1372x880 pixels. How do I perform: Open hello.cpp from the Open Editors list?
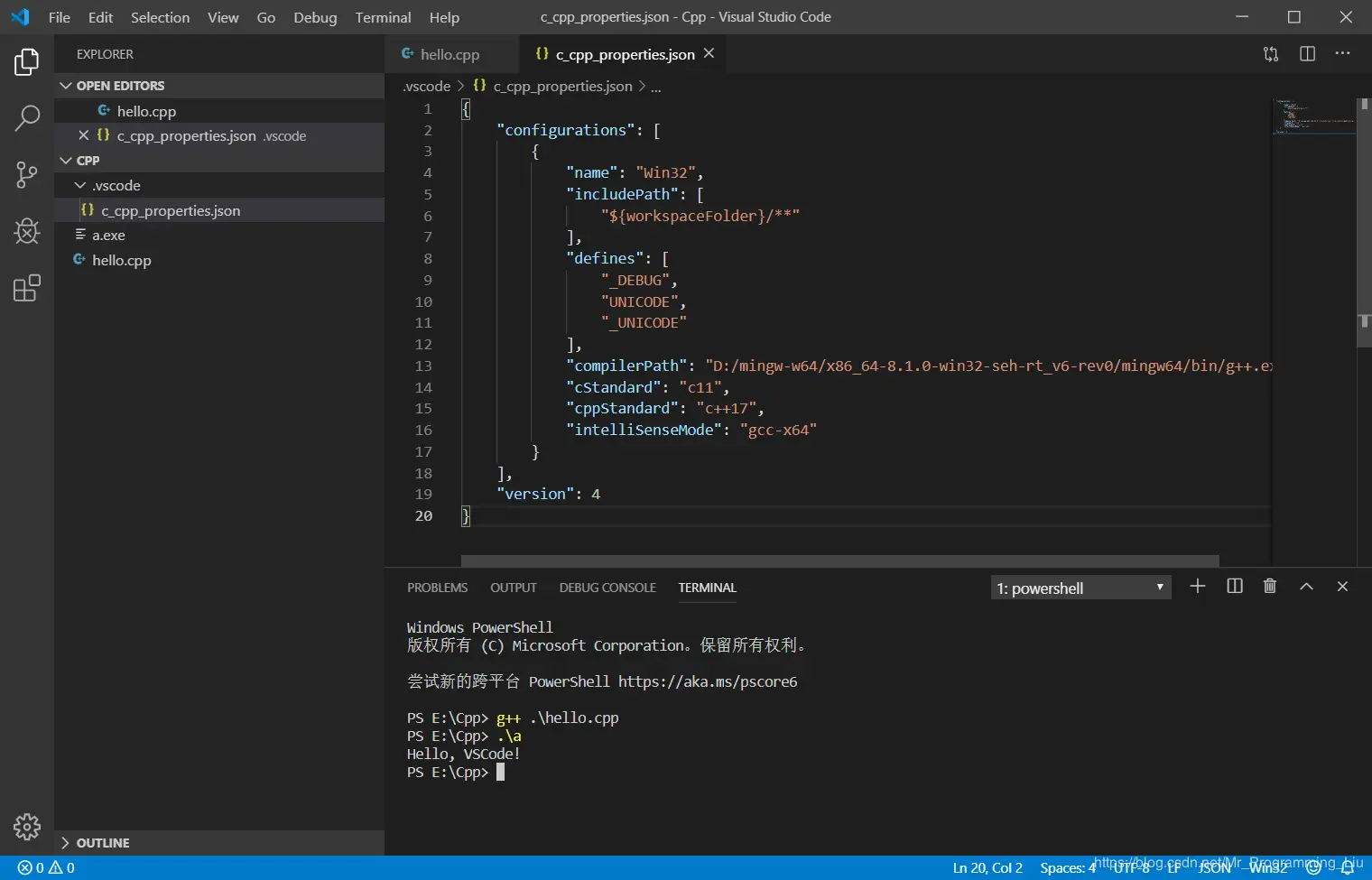click(219, 111)
